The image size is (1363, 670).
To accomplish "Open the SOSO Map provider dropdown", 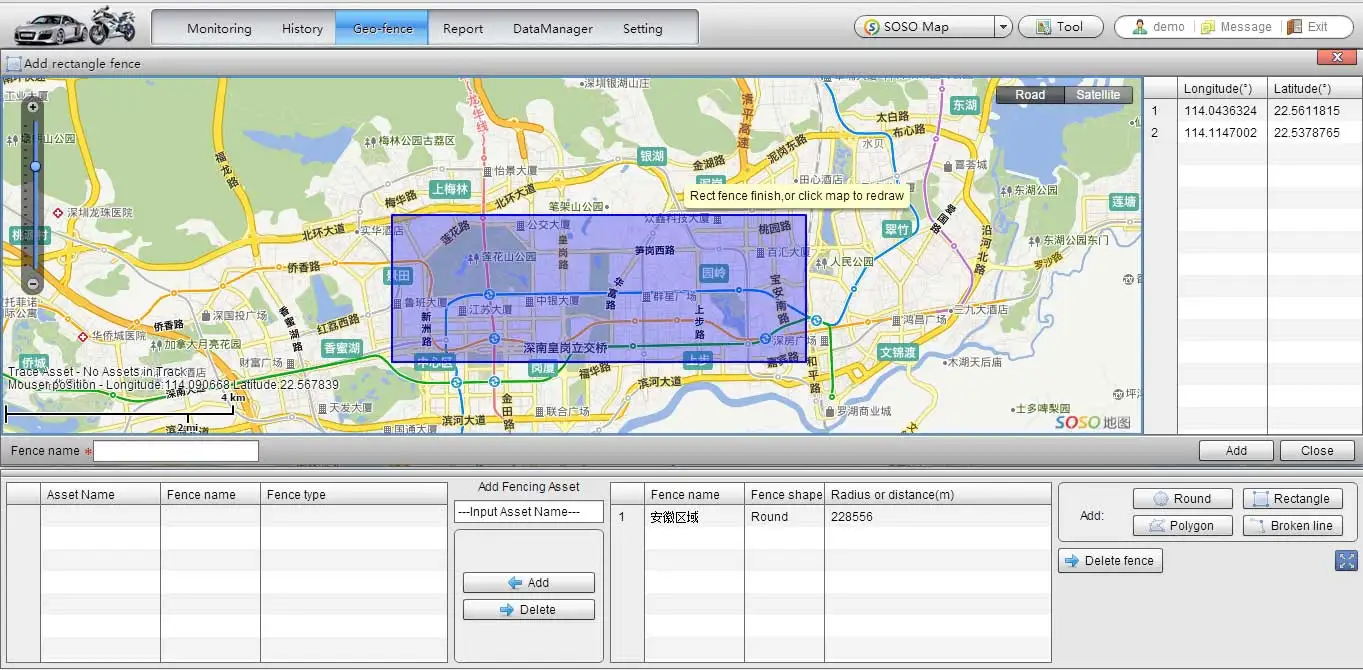I will click(1003, 26).
